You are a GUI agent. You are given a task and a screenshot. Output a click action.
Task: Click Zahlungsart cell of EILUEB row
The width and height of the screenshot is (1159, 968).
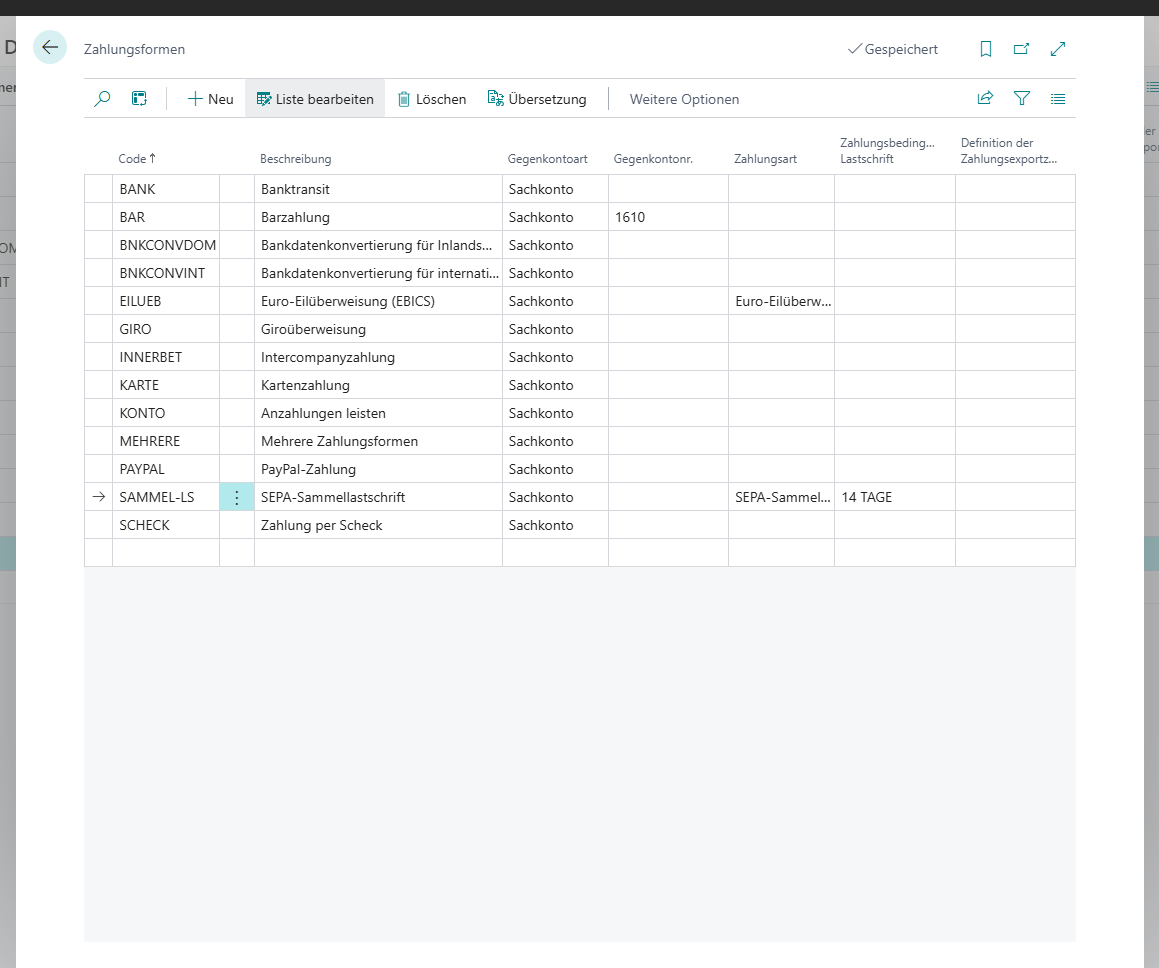click(x=781, y=301)
